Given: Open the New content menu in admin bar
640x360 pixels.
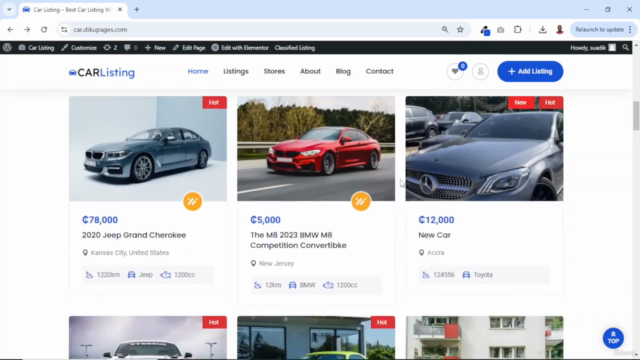Looking at the screenshot, I should pyautogui.click(x=155, y=48).
